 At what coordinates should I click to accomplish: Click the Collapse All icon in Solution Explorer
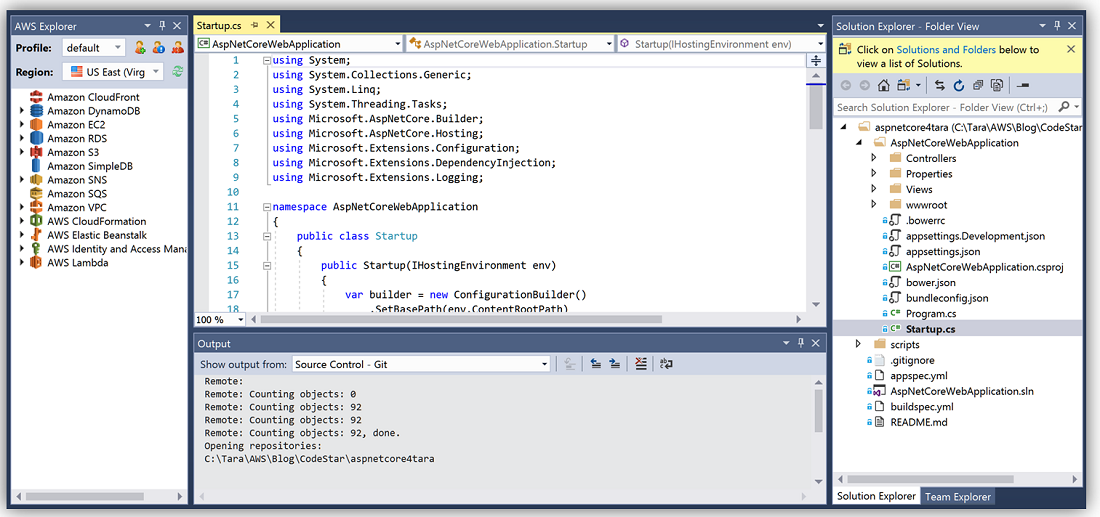977,86
